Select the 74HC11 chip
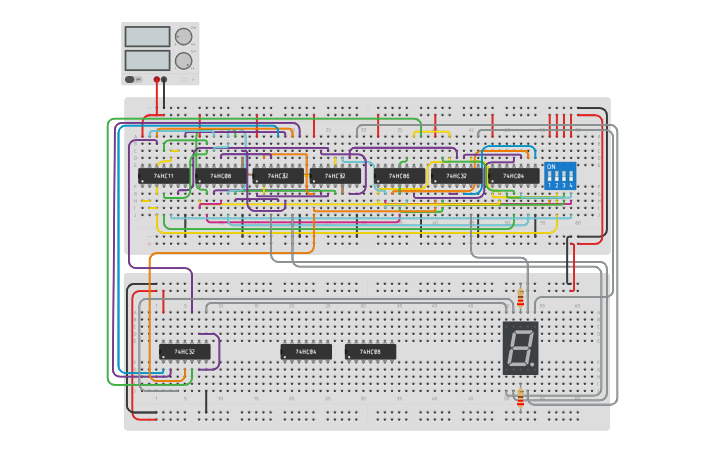This screenshot has height=453, width=725. pos(164,176)
